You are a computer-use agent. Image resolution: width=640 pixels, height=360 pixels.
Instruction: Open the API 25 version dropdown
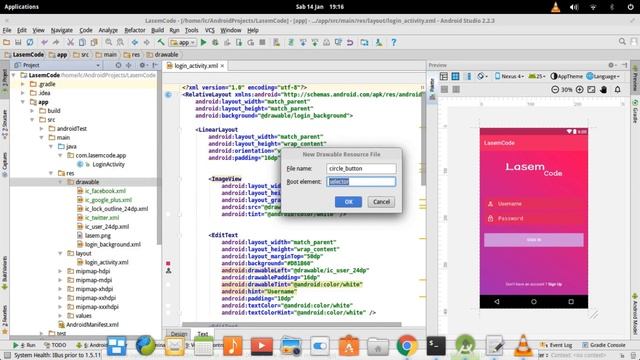pos(537,76)
